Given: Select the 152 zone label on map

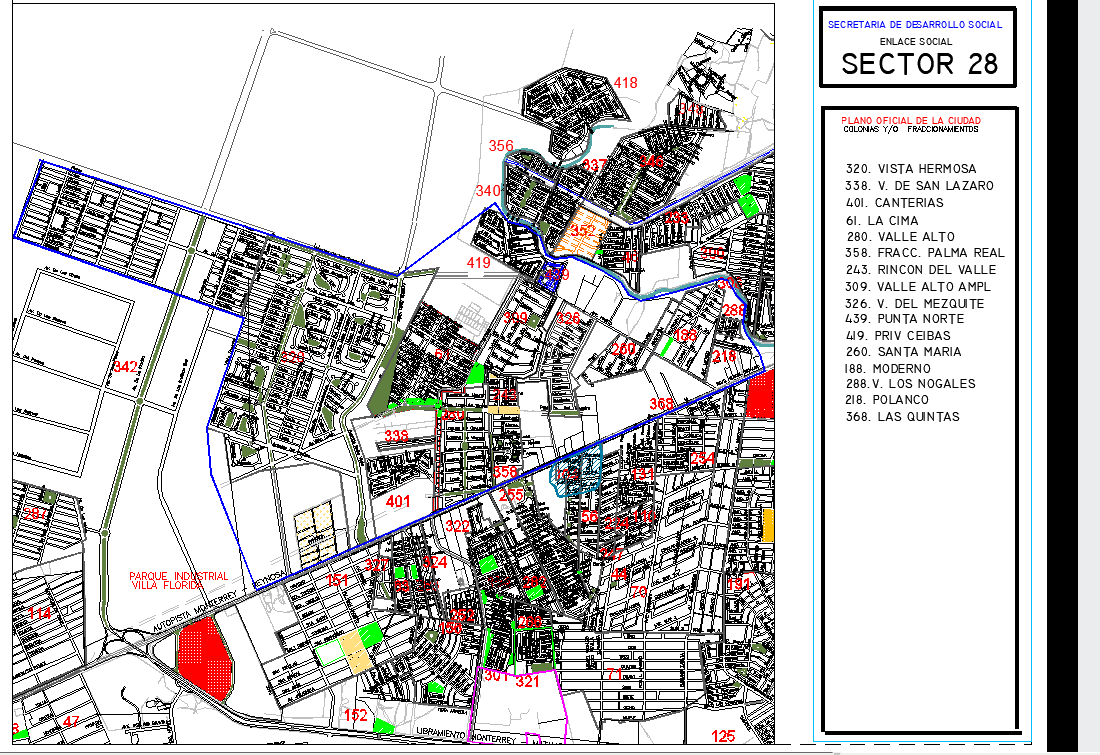Looking at the screenshot, I should coord(356,715).
